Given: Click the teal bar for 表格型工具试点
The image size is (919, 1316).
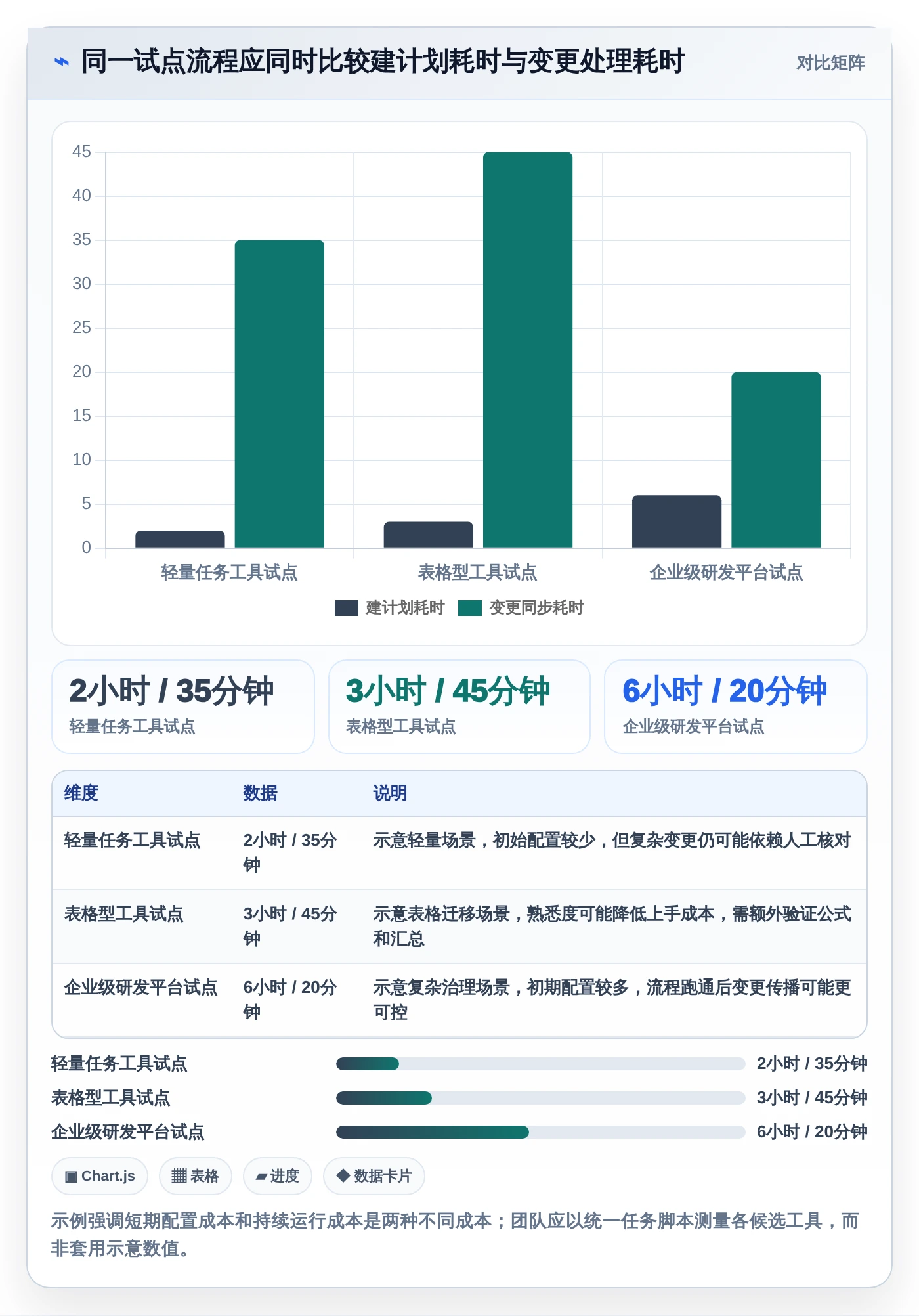Looking at the screenshot, I should click(528, 350).
